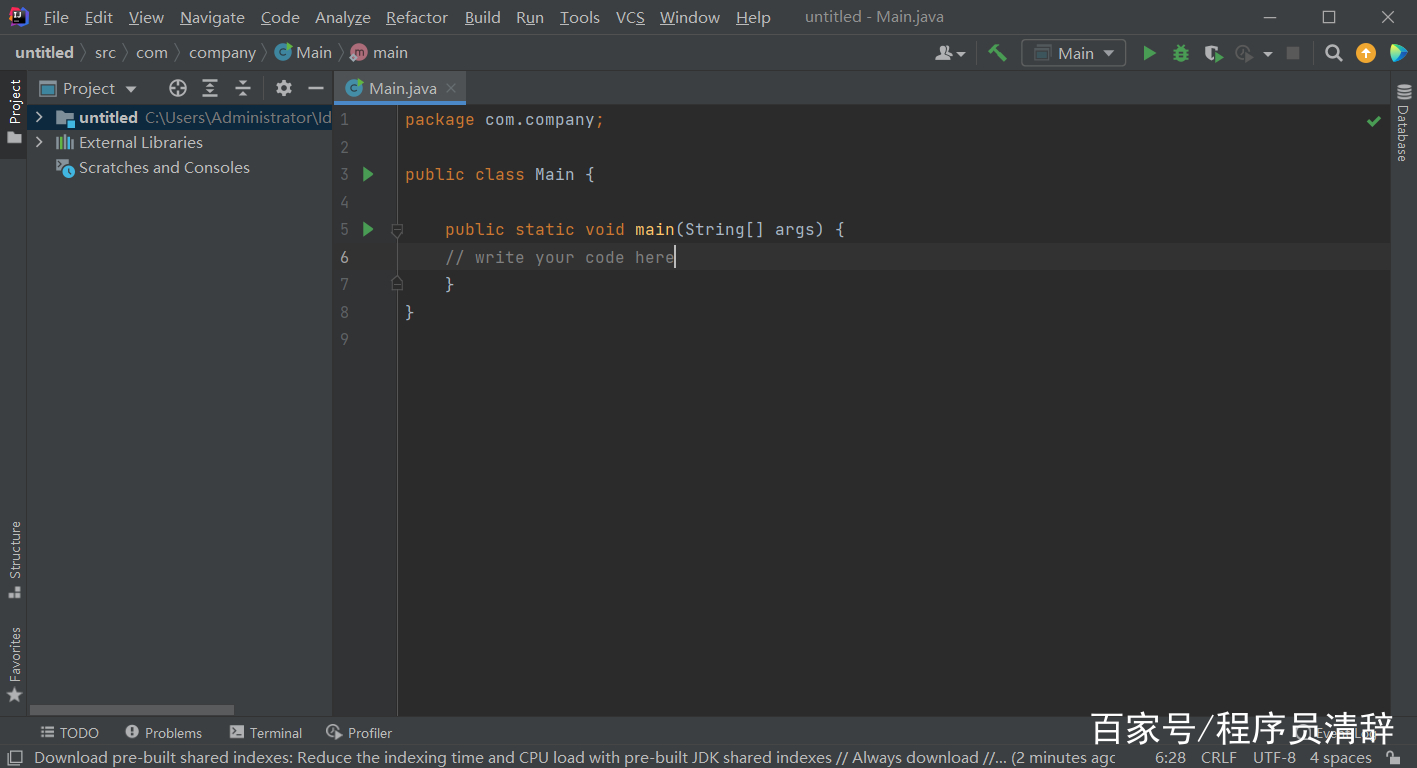Click the run gutter arrow beside class Main
Image resolution: width=1417 pixels, height=768 pixels.
(x=368, y=174)
